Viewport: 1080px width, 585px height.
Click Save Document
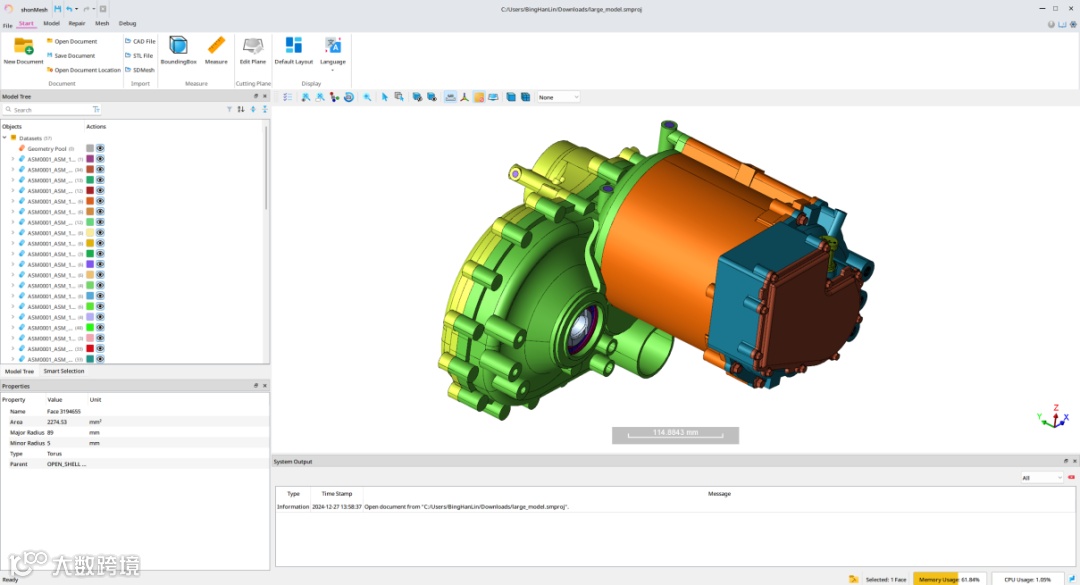(x=71, y=56)
